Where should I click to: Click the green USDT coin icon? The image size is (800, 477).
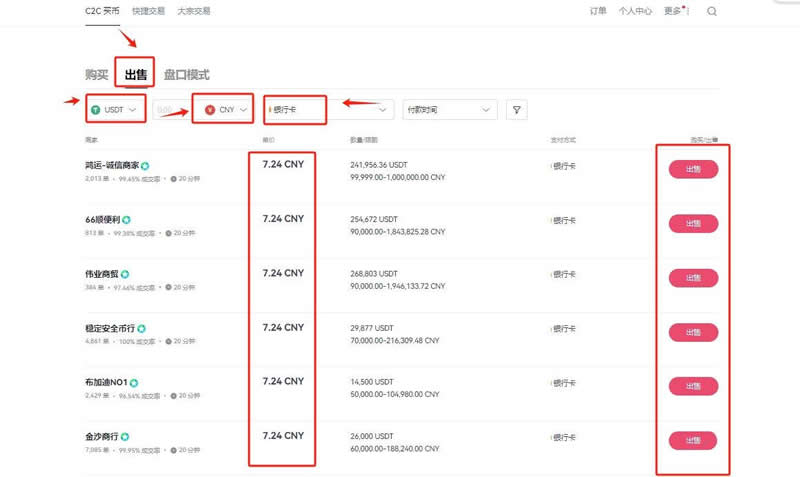(96, 110)
